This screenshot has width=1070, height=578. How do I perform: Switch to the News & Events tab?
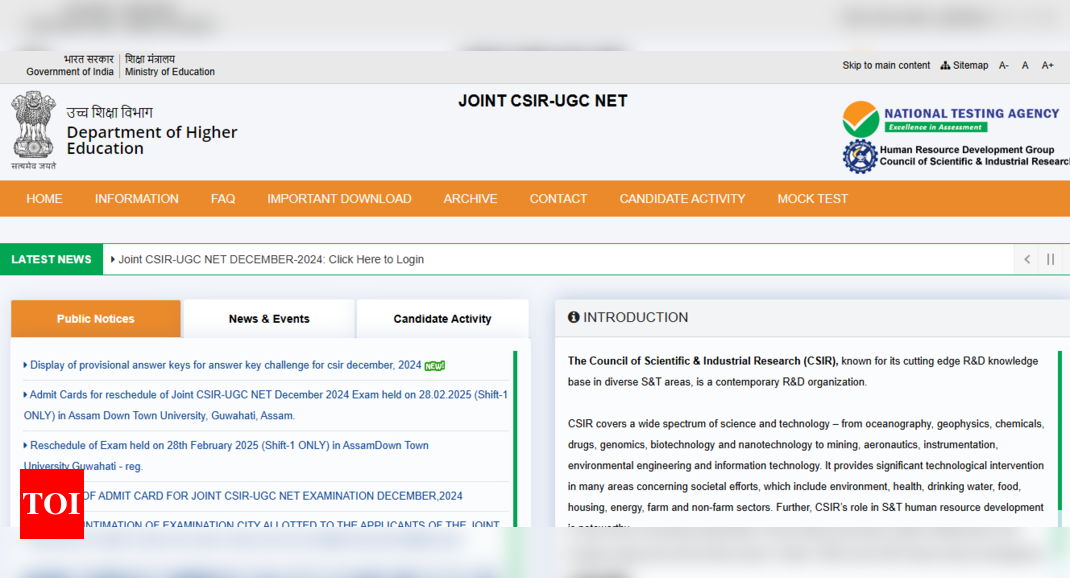point(269,319)
